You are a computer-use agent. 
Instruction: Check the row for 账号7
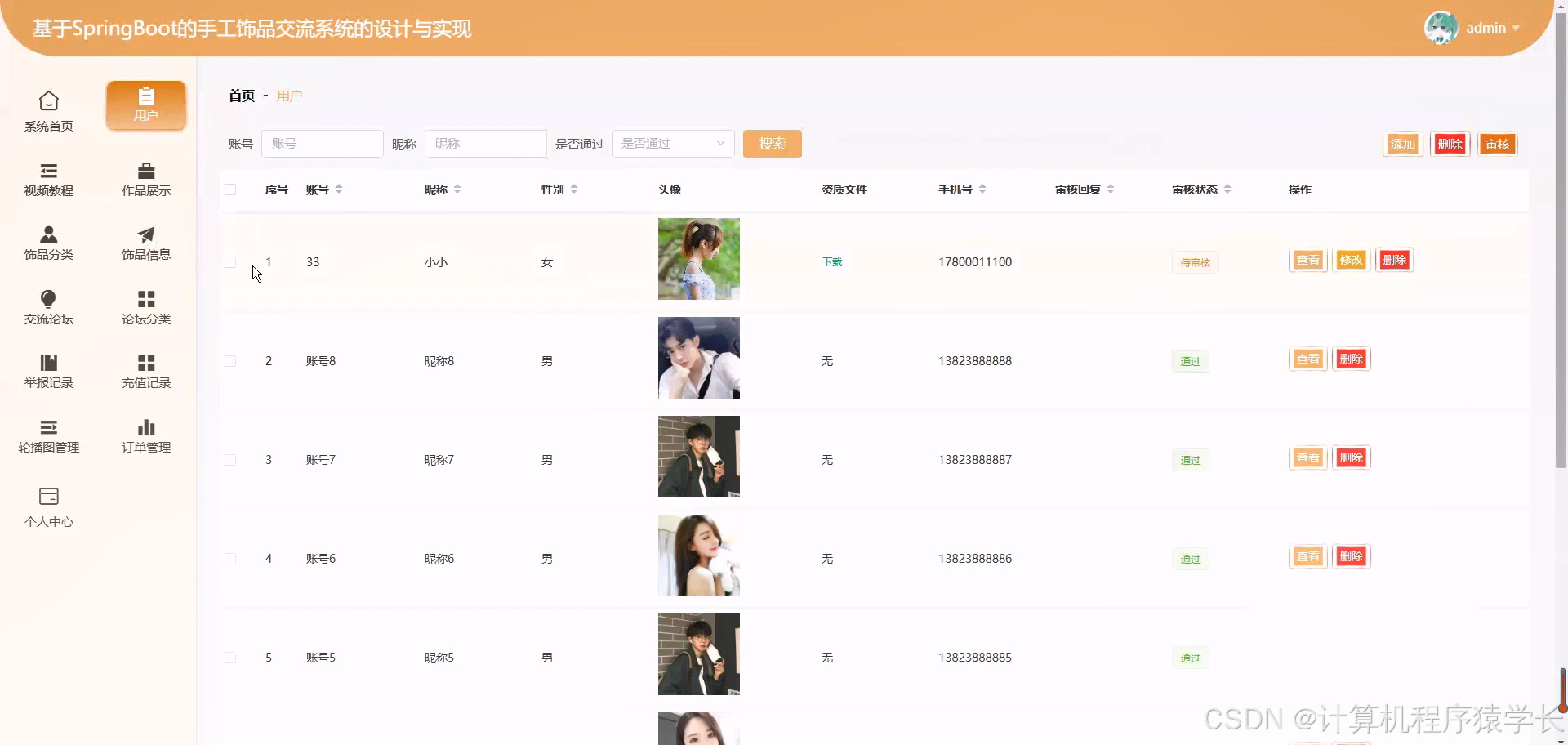pos(230,460)
